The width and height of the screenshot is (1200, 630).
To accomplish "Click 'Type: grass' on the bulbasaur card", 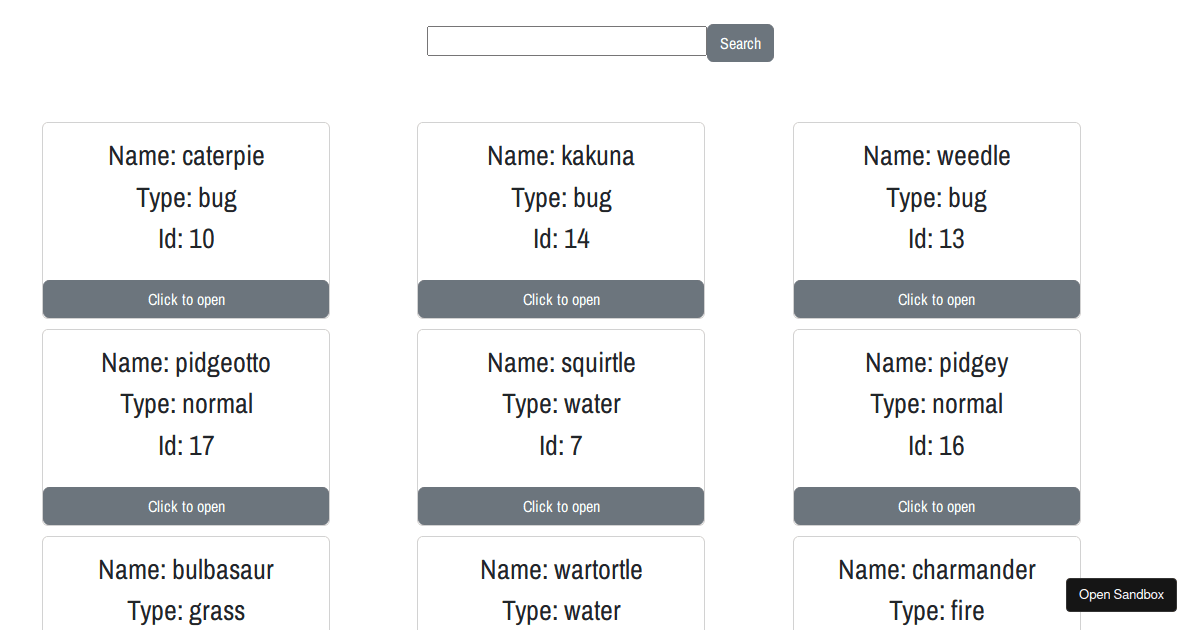I will (x=186, y=611).
